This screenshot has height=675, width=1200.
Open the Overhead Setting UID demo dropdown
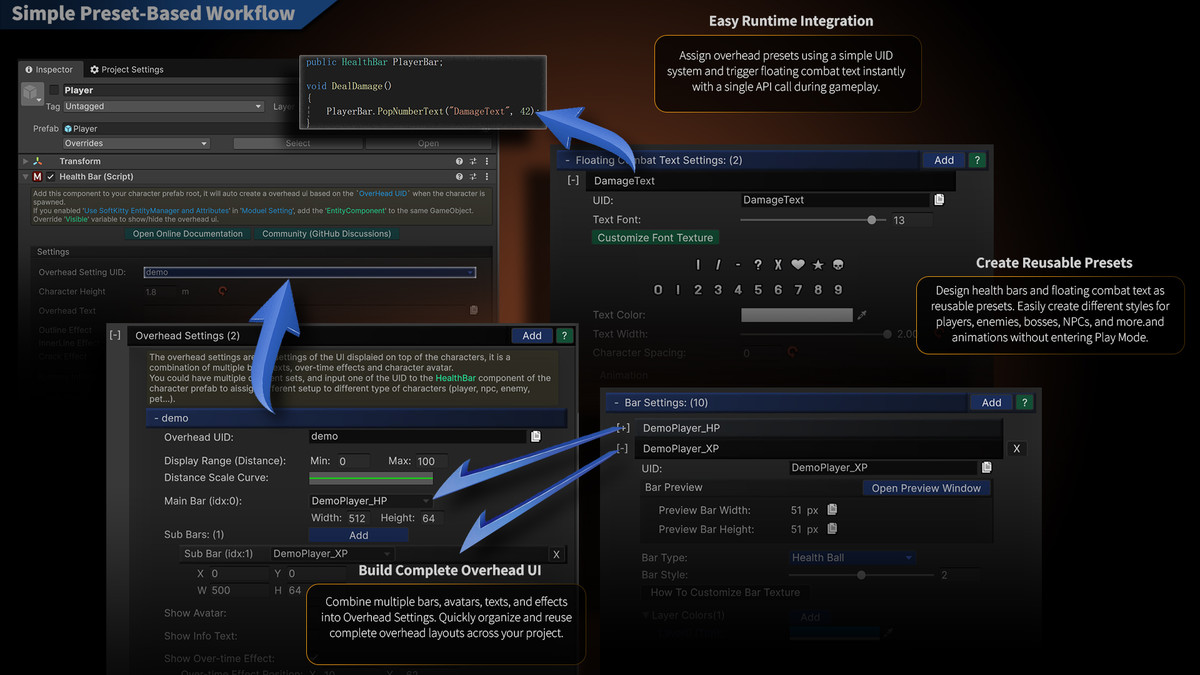point(309,272)
